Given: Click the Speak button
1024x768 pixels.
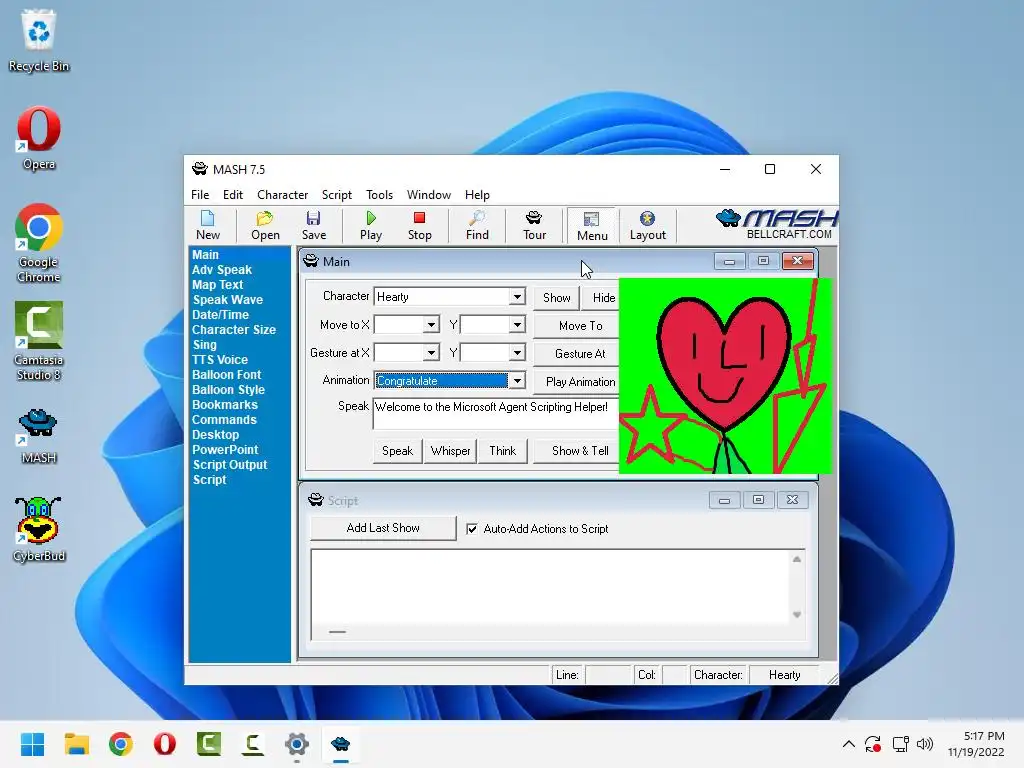Looking at the screenshot, I should tap(397, 451).
